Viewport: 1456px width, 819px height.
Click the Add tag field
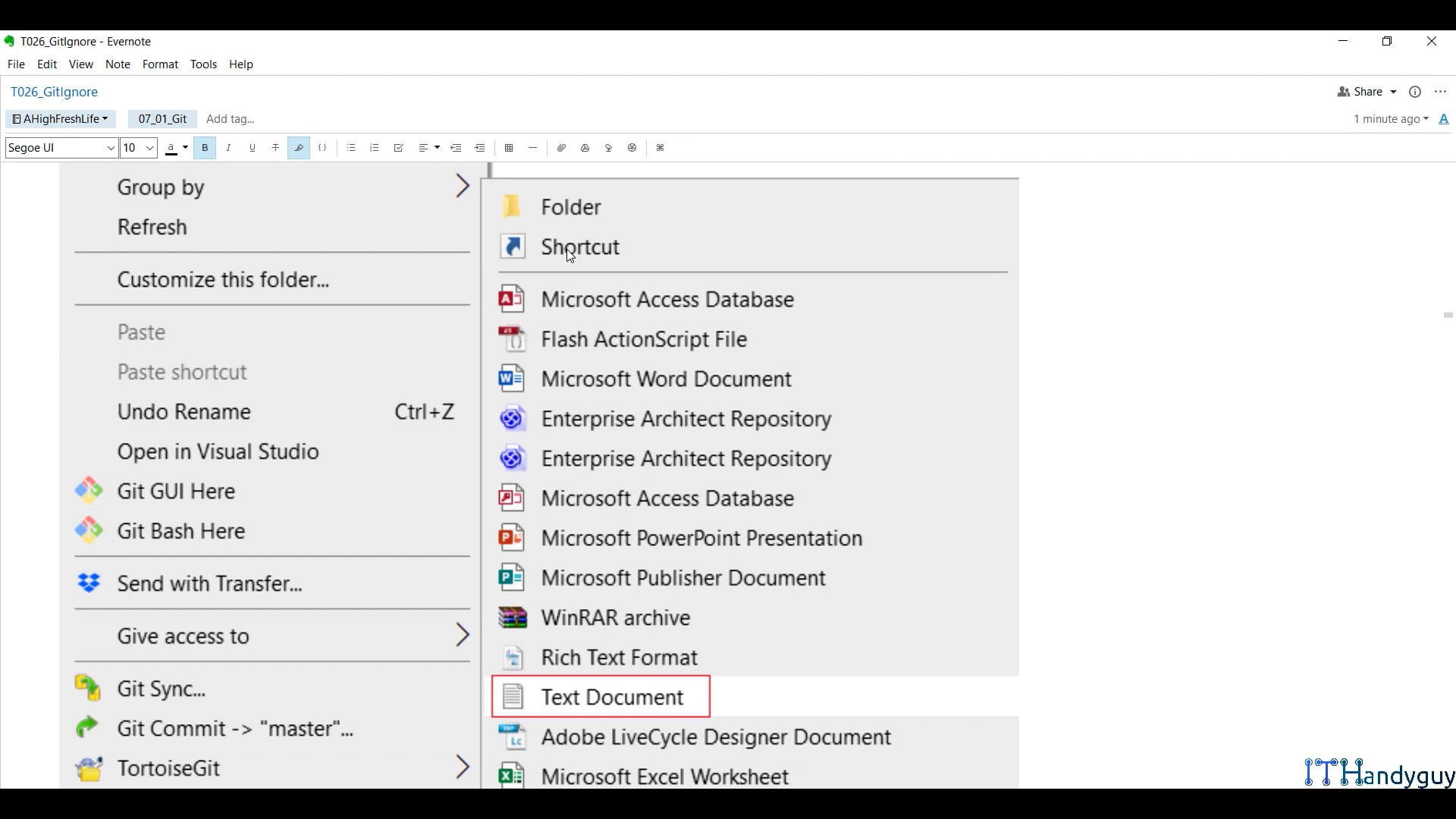231,119
